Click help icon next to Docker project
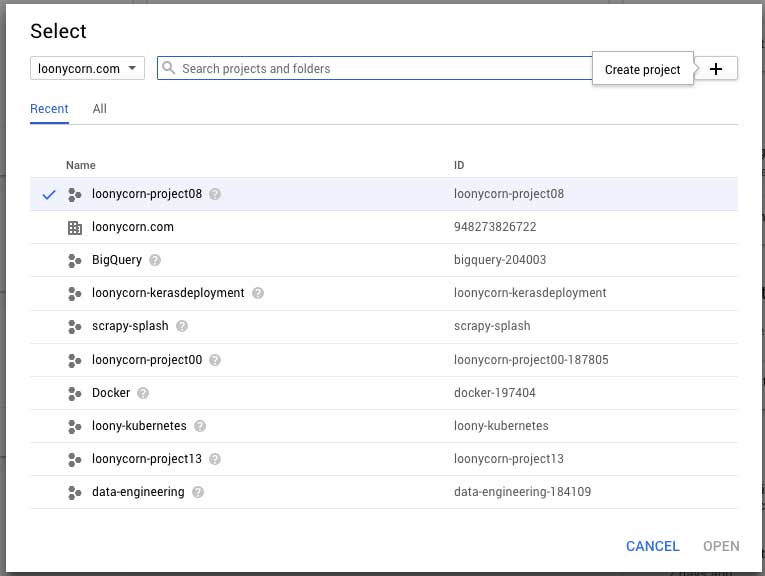765x576 pixels. point(143,393)
